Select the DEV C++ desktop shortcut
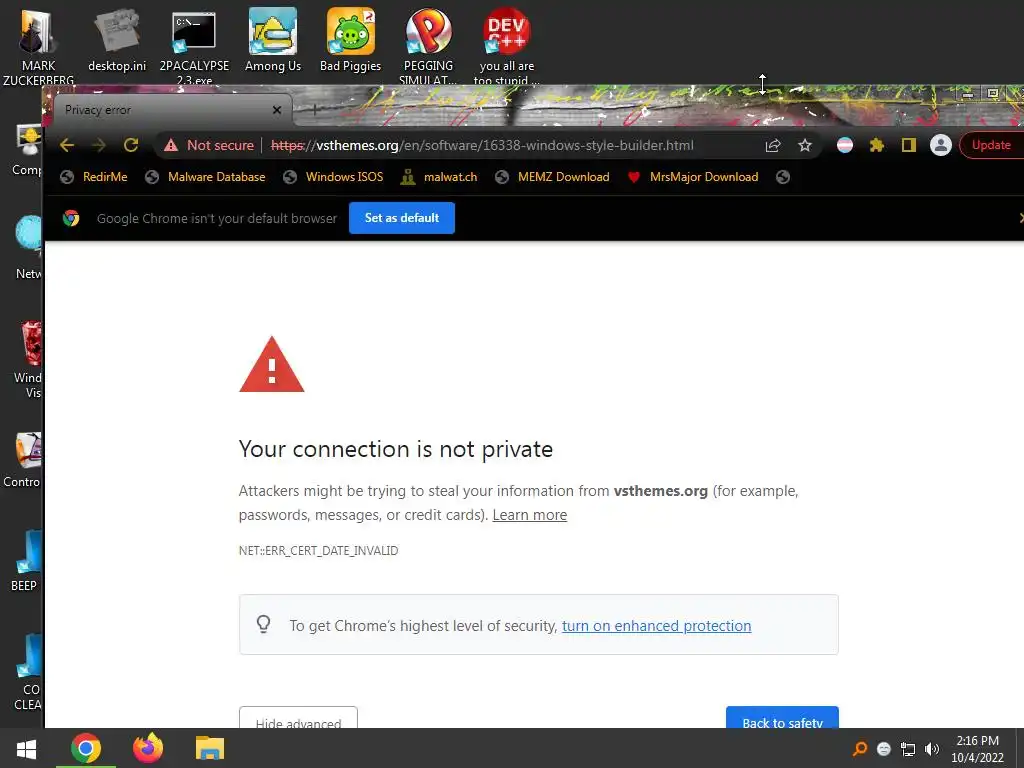Image resolution: width=1024 pixels, height=768 pixels. pyautogui.click(x=507, y=47)
